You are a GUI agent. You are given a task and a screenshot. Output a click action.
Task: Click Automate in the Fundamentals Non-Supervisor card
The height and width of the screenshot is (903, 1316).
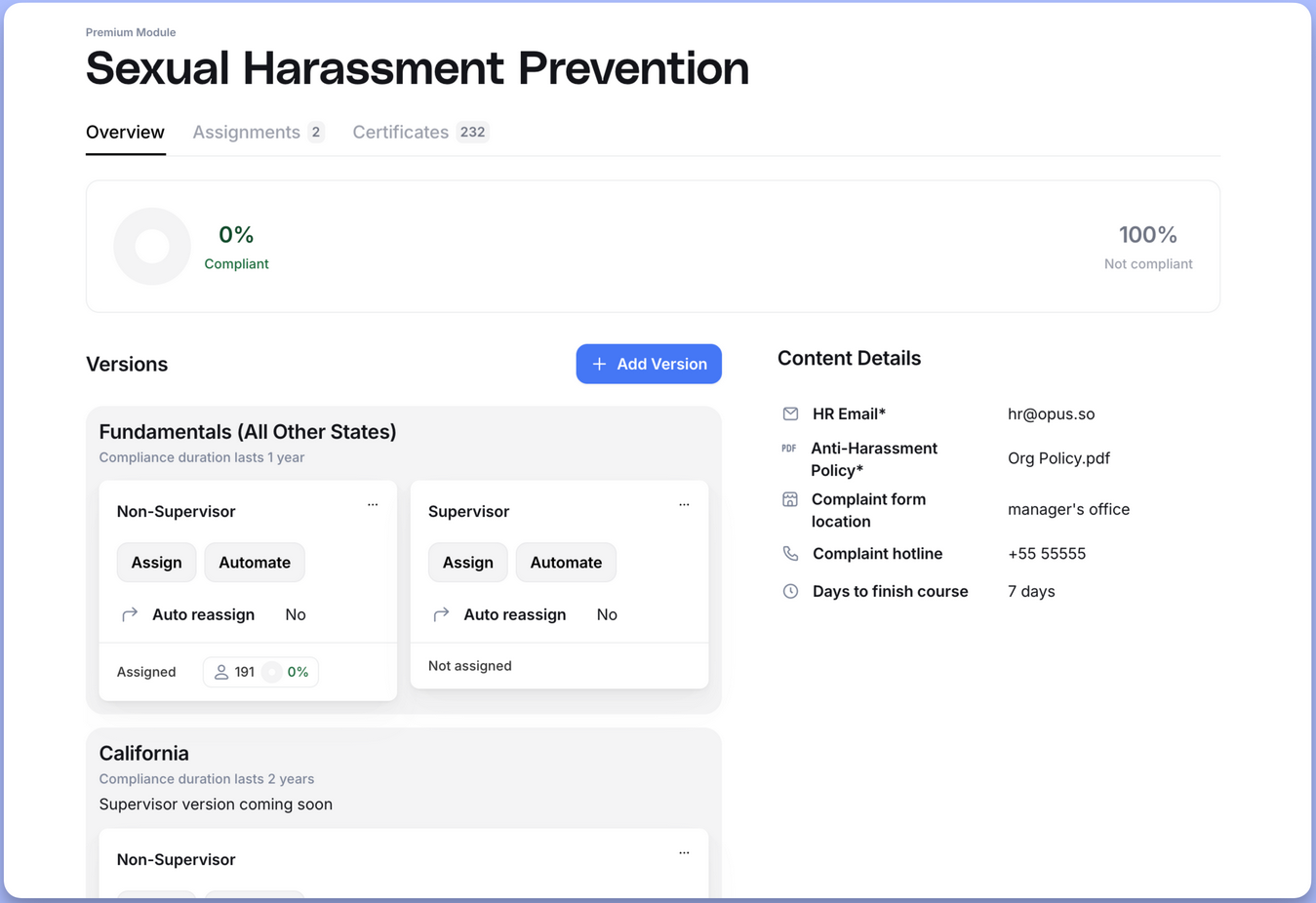pos(255,563)
